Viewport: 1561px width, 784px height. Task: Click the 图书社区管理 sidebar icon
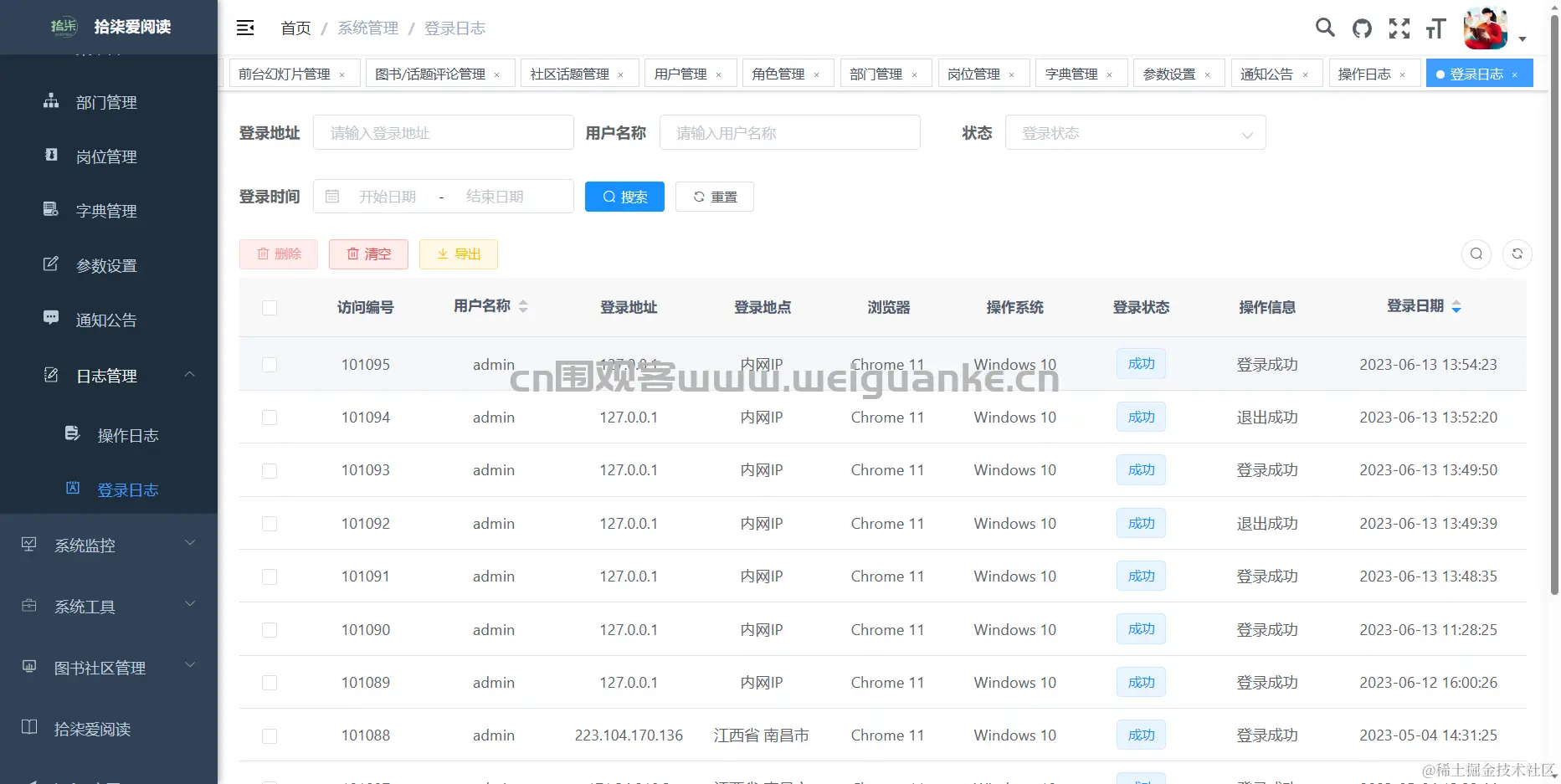pos(29,667)
